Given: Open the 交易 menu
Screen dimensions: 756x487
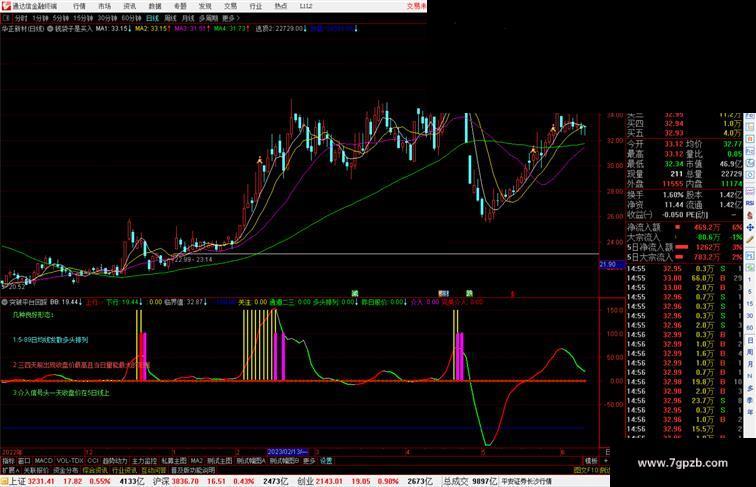Looking at the screenshot, I should tap(230, 6).
